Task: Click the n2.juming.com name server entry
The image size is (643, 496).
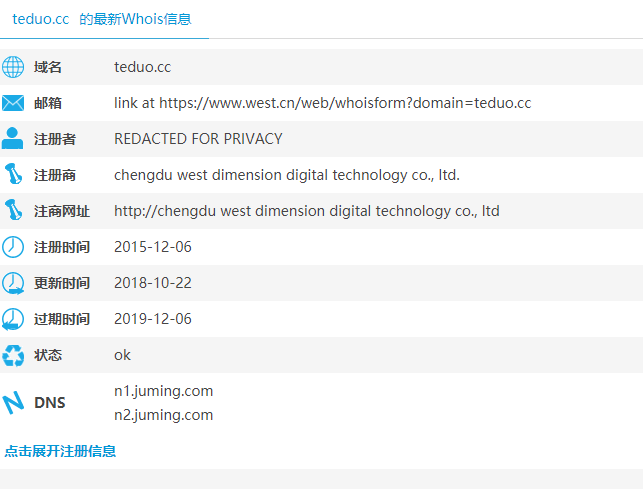Action: tap(163, 415)
